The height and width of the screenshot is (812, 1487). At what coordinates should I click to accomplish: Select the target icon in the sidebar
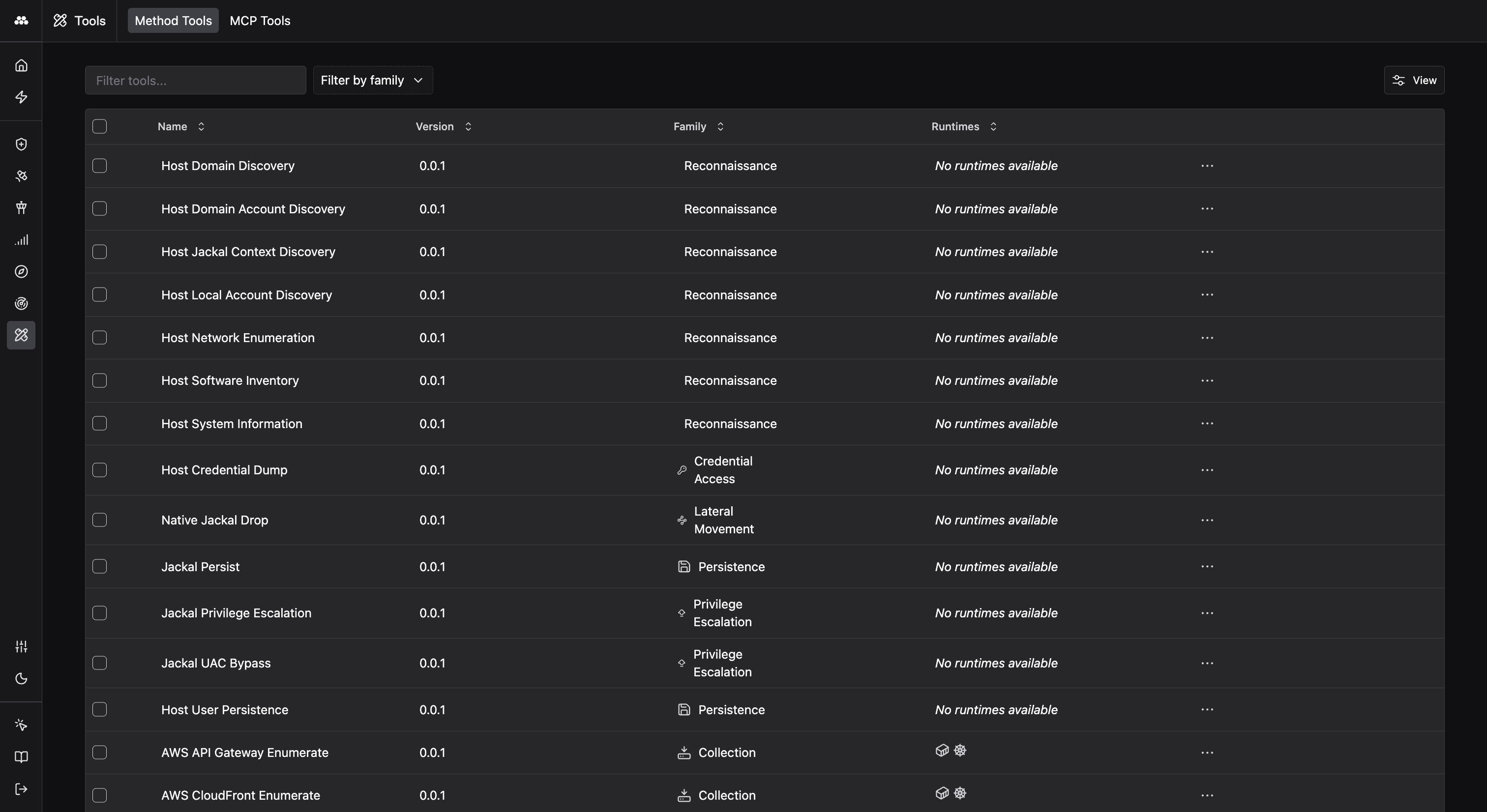click(21, 303)
